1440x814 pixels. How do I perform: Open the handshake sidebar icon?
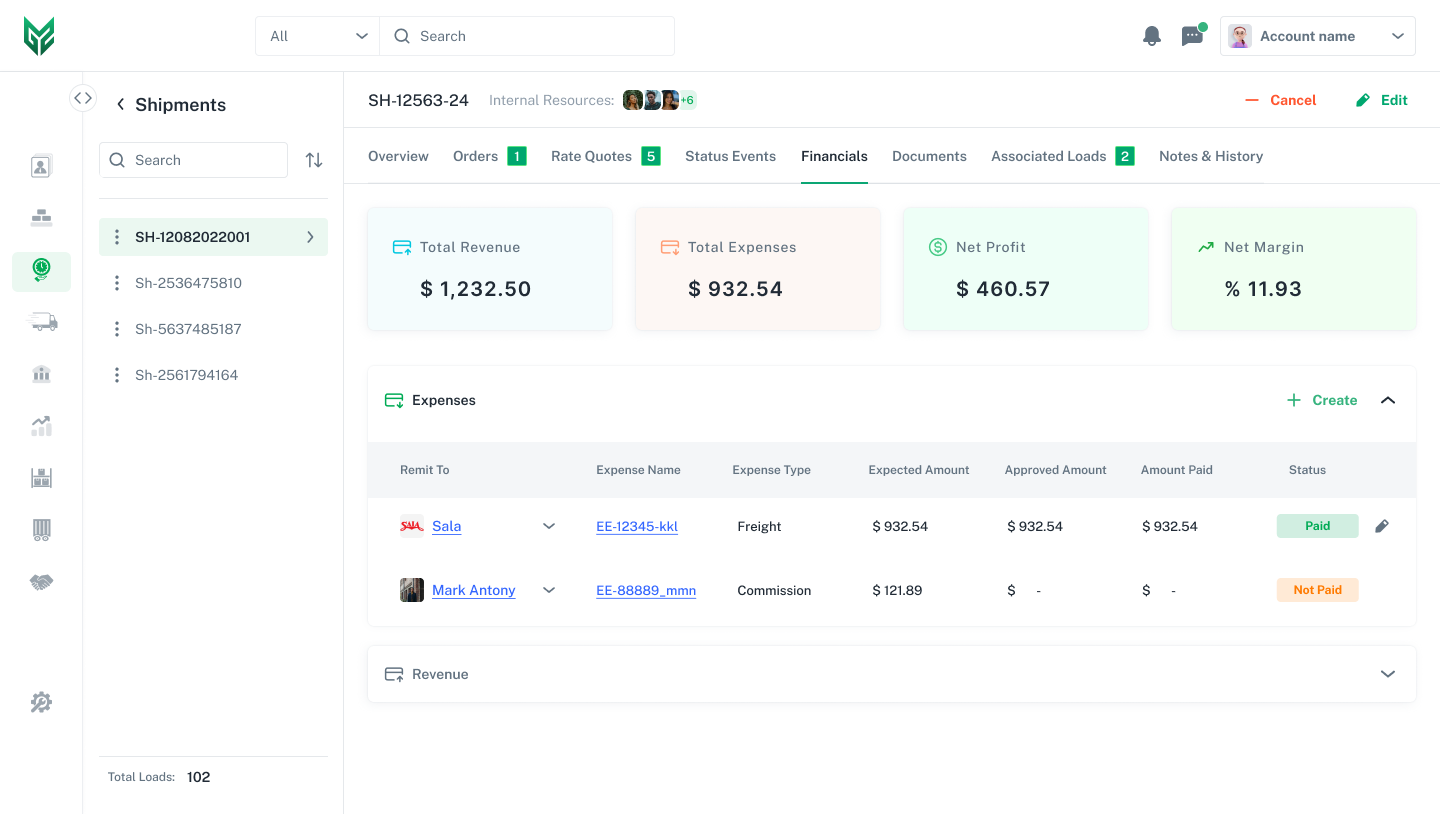41,582
